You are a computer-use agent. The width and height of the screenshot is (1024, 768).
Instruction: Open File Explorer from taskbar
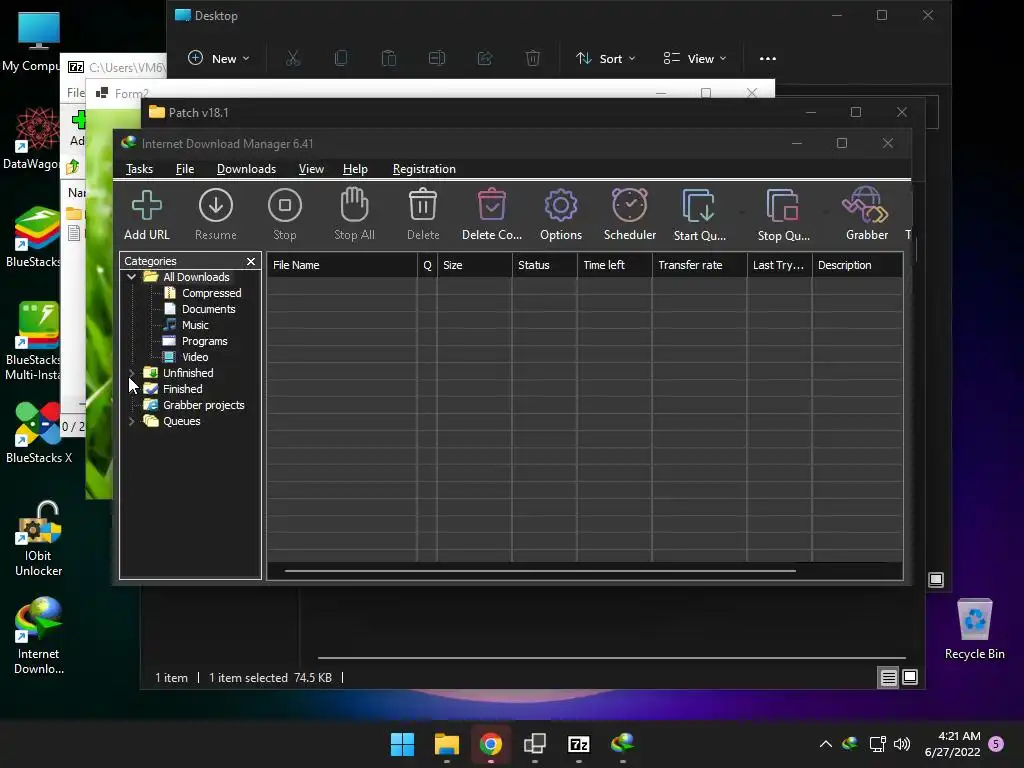click(x=447, y=744)
